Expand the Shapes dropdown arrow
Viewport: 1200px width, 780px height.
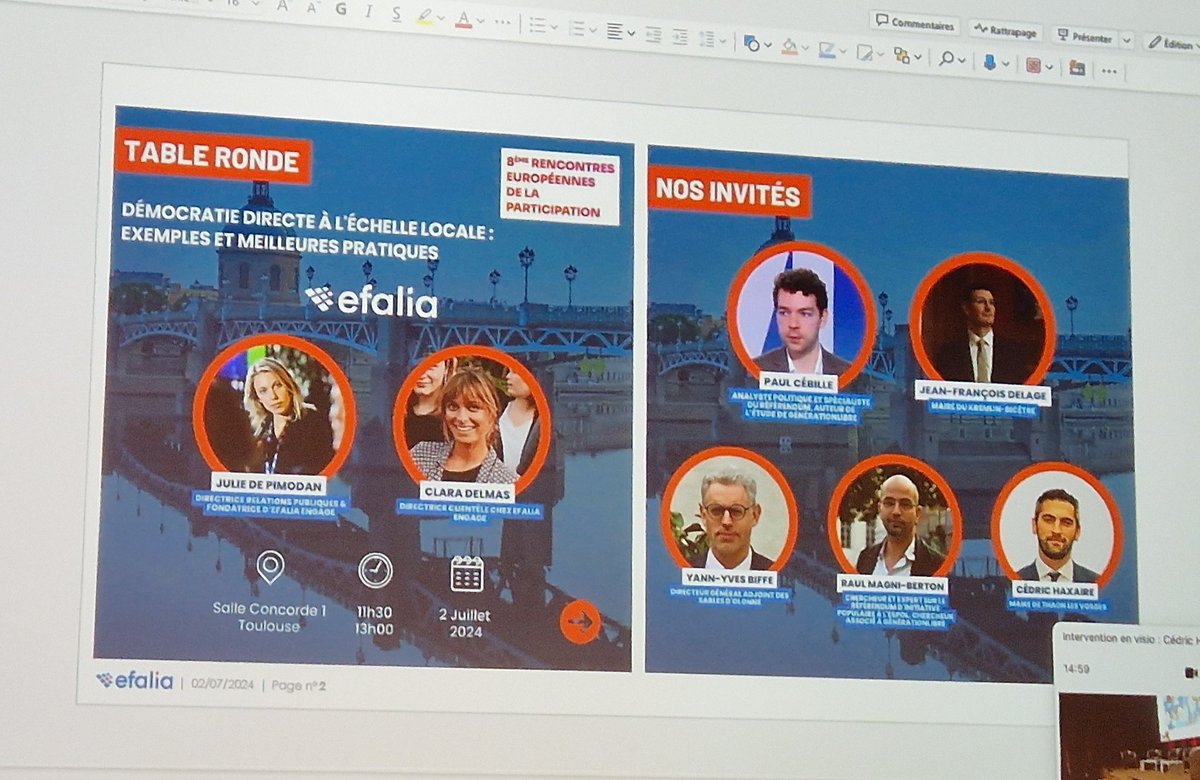(767, 44)
